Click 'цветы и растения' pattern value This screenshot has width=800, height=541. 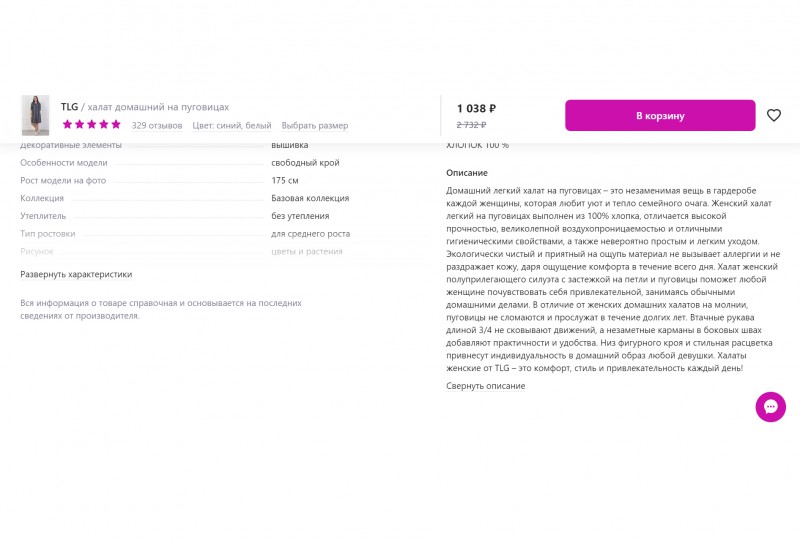[307, 252]
